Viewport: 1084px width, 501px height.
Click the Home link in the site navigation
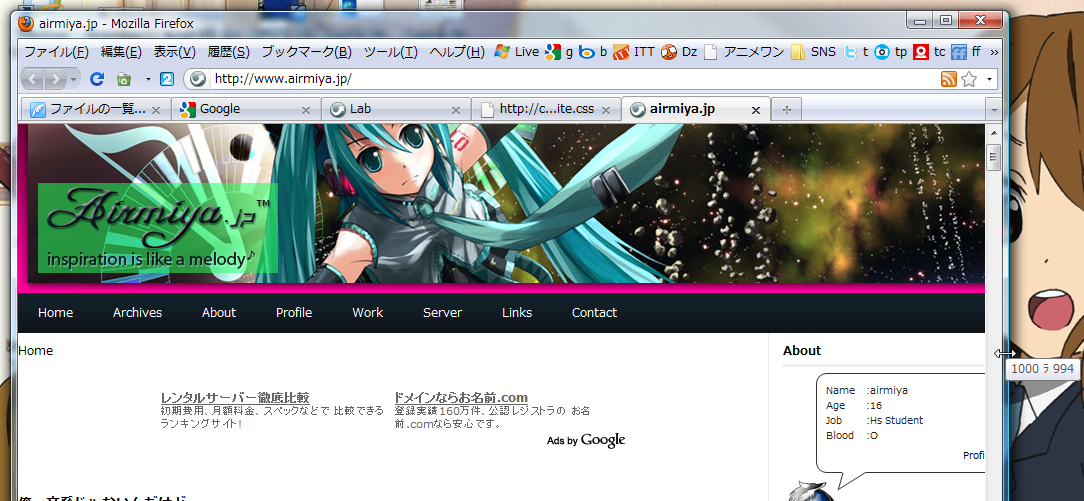point(55,313)
